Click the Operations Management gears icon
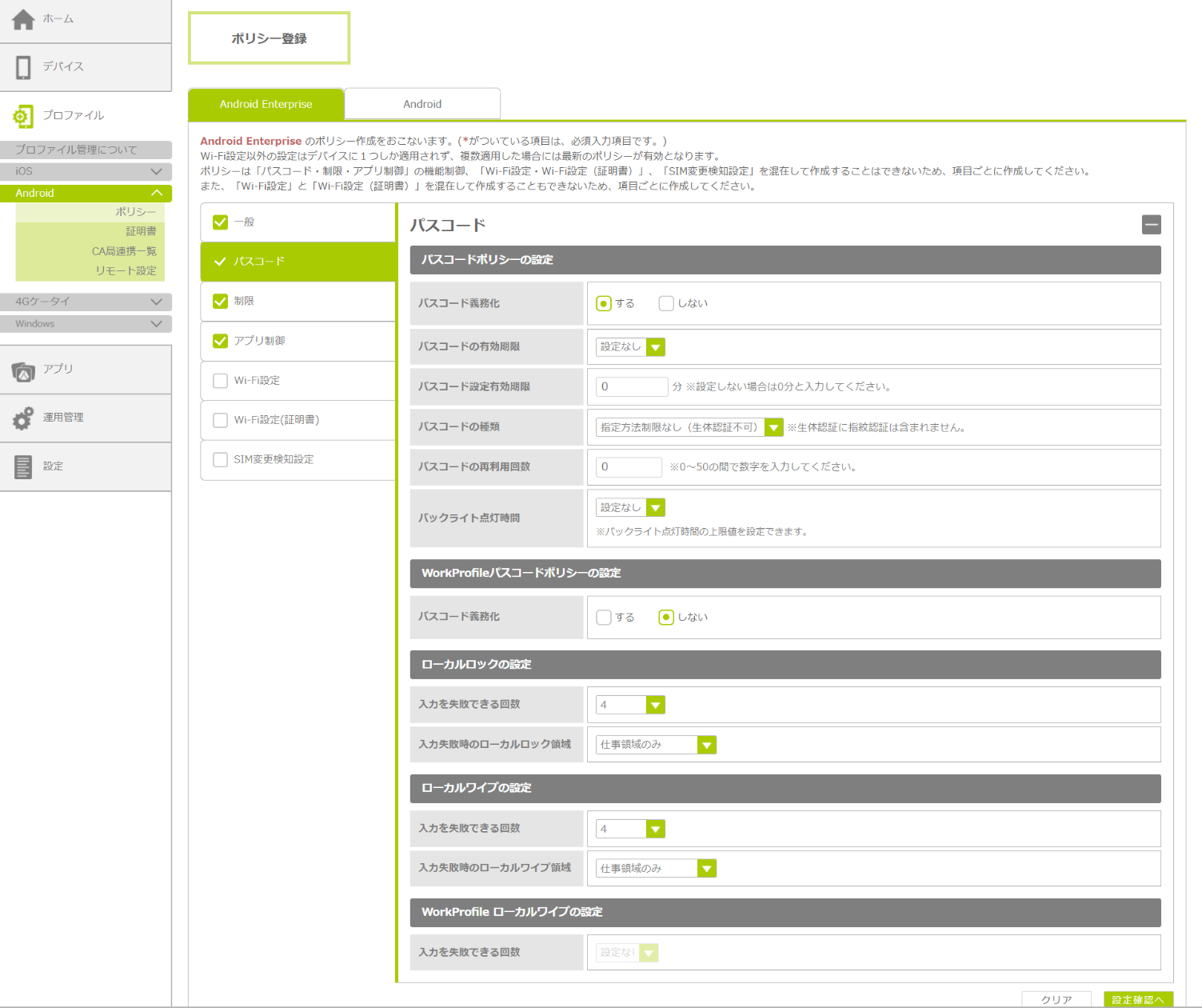This screenshot has height=1008, width=1202. (23, 418)
